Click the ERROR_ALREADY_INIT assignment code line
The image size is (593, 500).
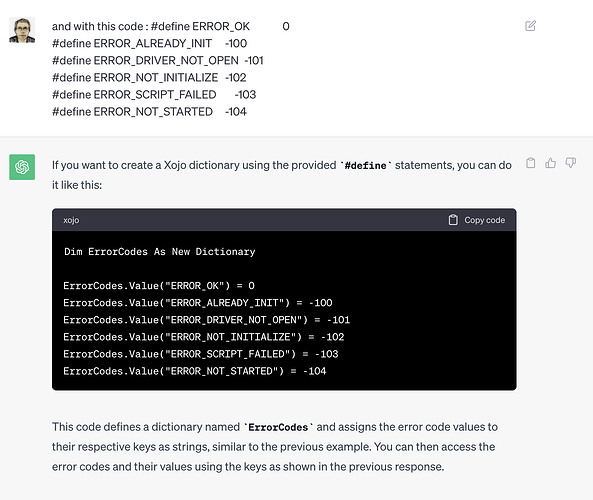coord(198,303)
